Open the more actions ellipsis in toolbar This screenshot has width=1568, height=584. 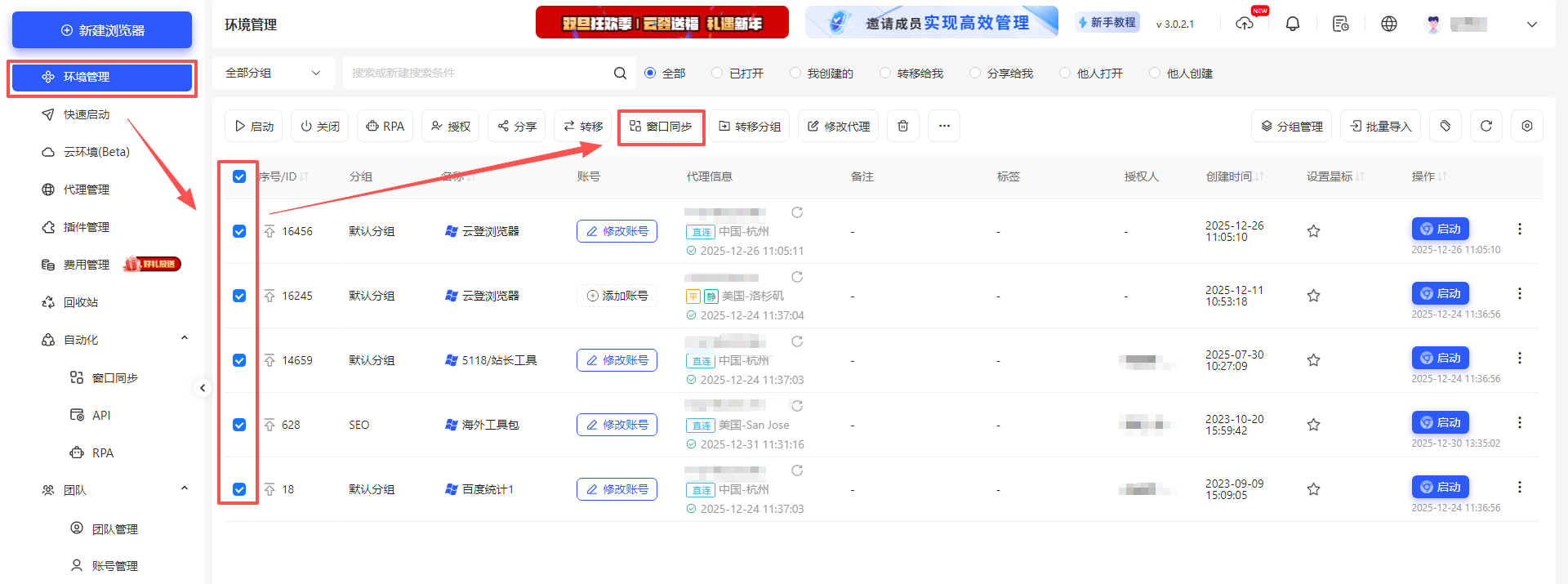944,126
